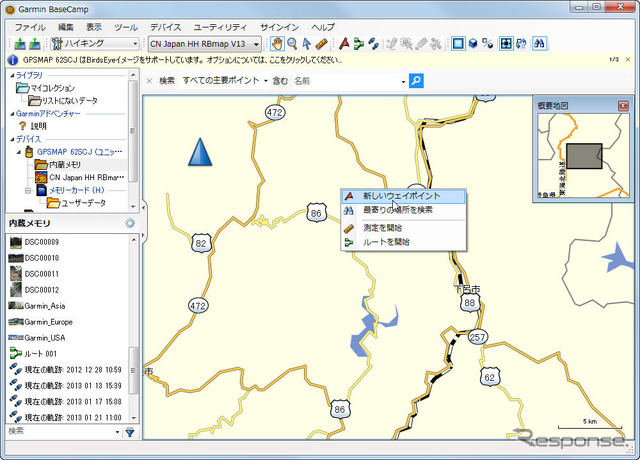The height and width of the screenshot is (460, 640).
Task: Open the ハイキング activity profile dropdown
Action: (135, 43)
